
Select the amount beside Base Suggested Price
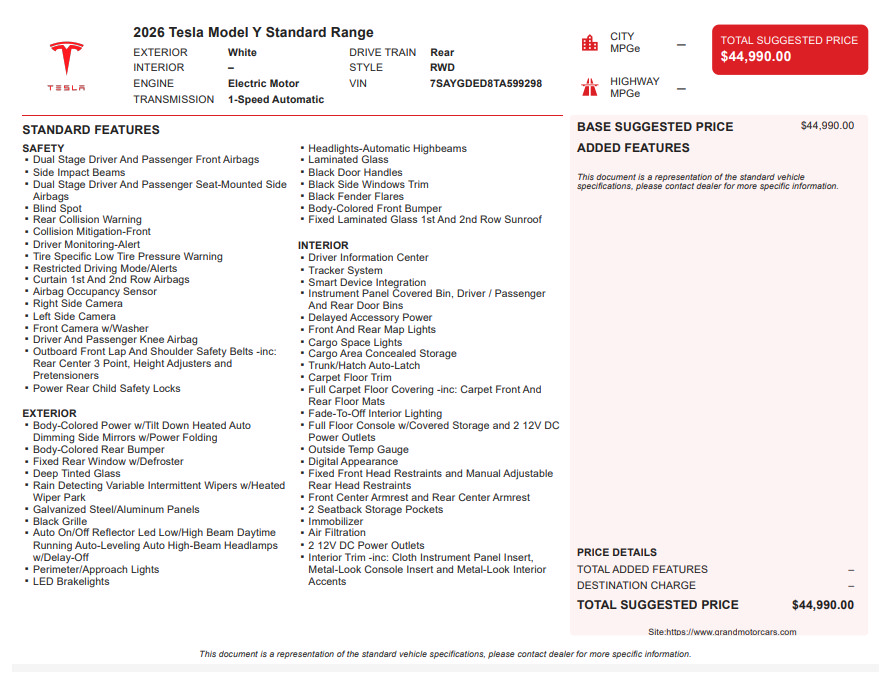827,126
